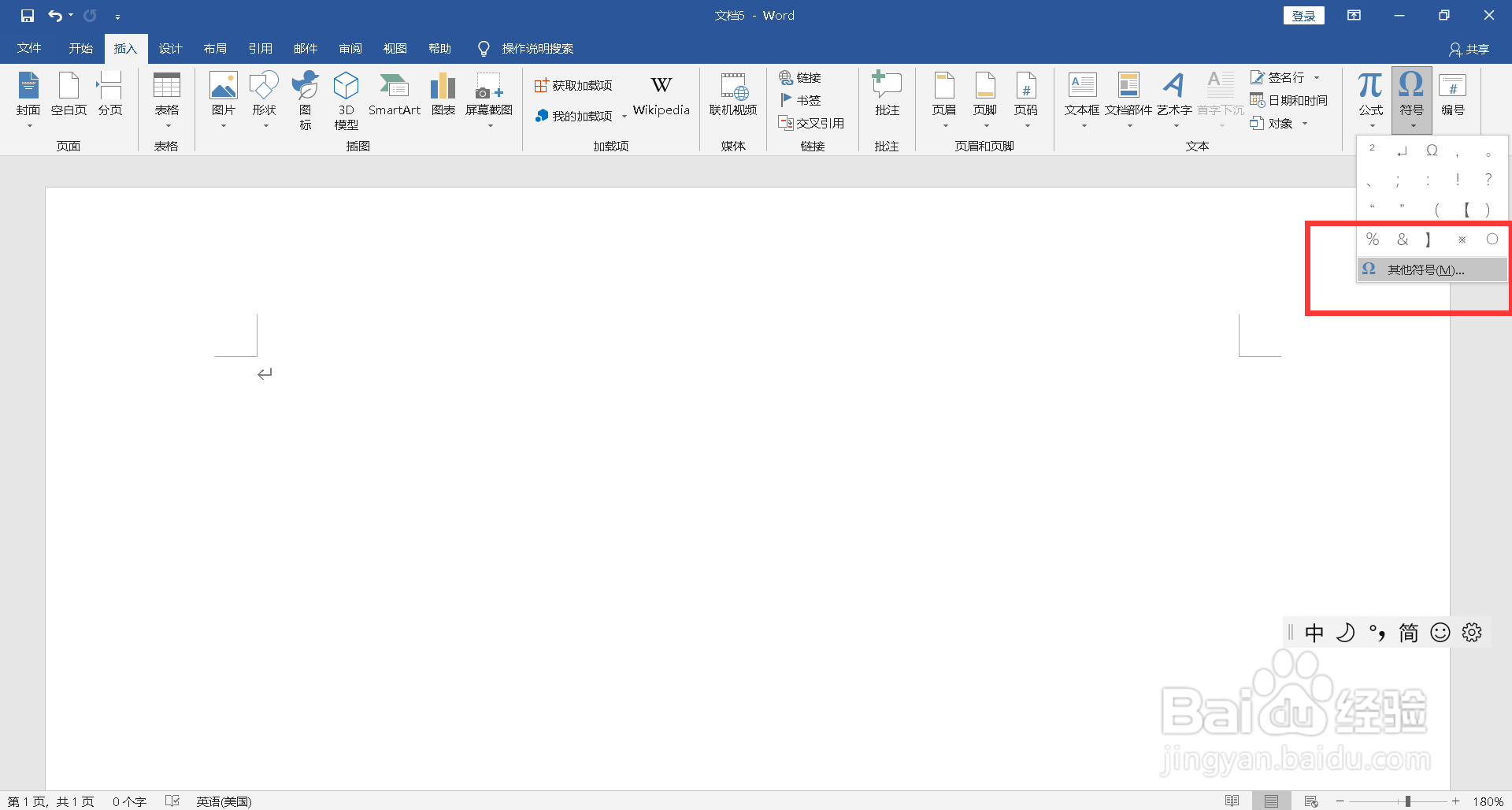
Task: Insert a text box (文本框)
Action: (1082, 100)
